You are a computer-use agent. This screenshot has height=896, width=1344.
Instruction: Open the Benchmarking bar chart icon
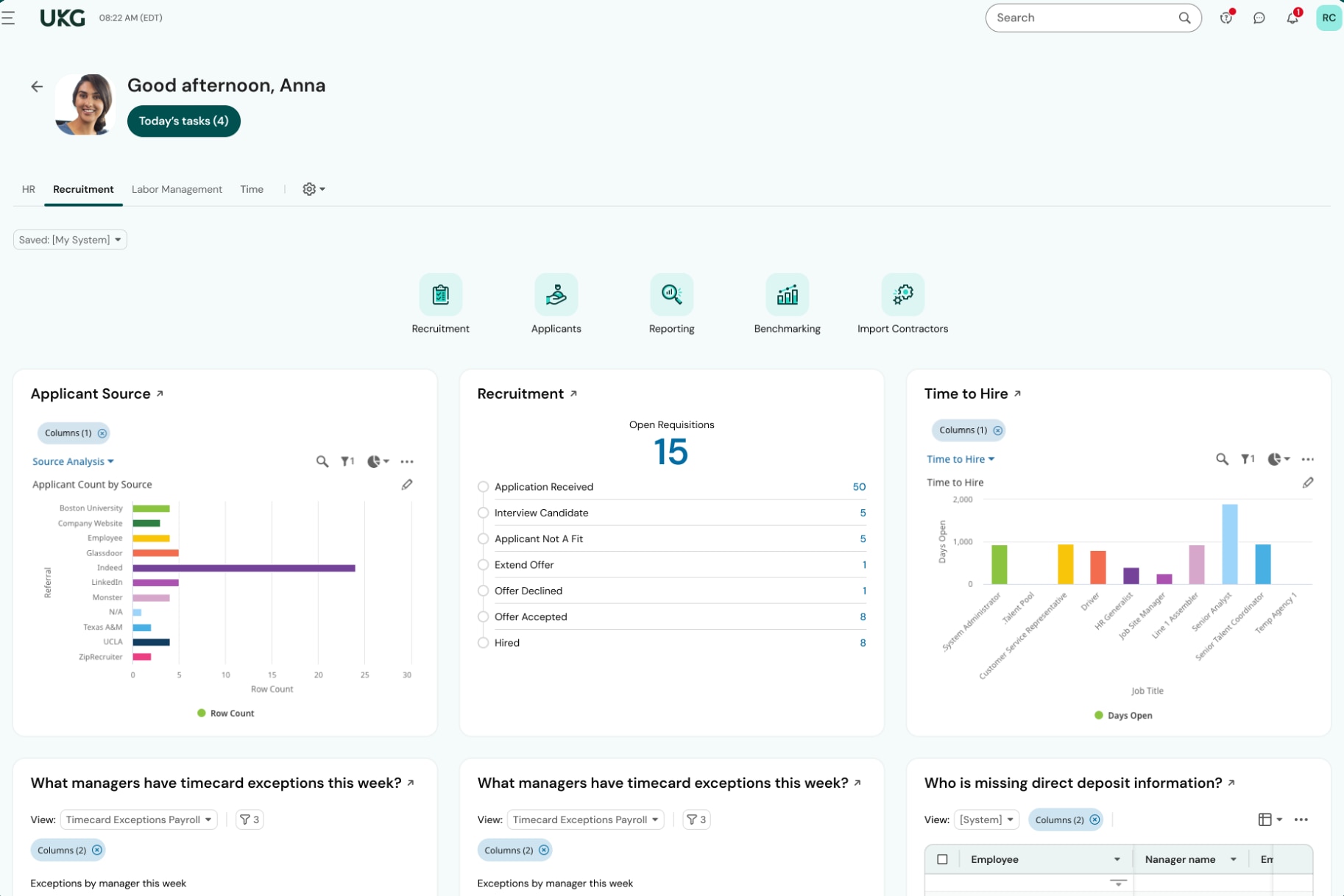pos(787,295)
